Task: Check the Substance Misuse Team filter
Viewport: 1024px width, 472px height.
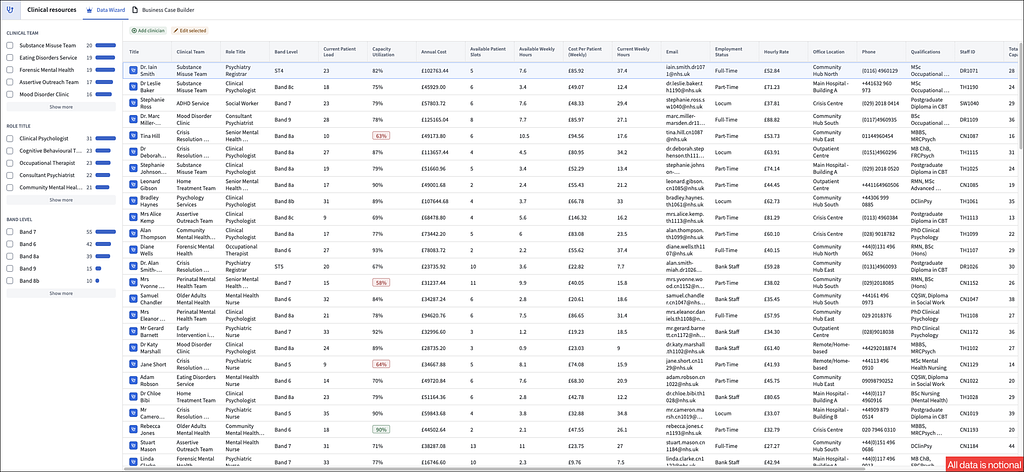Action: (x=10, y=46)
